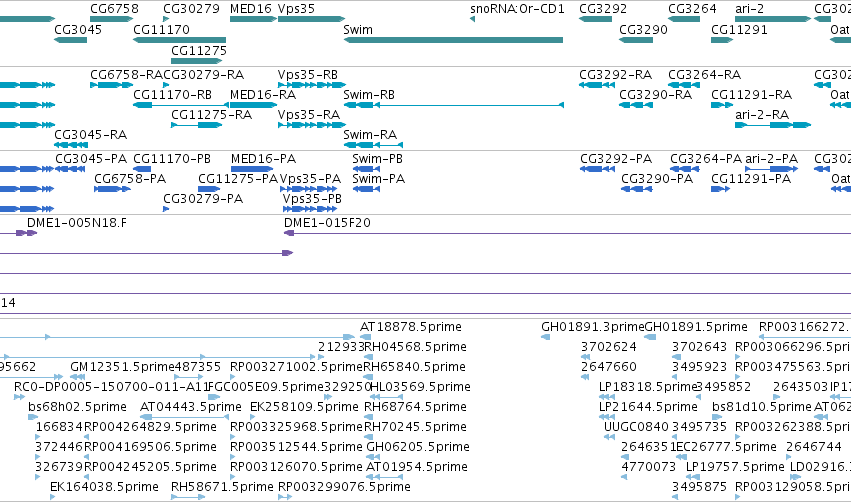851x502 pixels.
Task: Select transcript CG6758-RA label
Action: pos(126,74)
